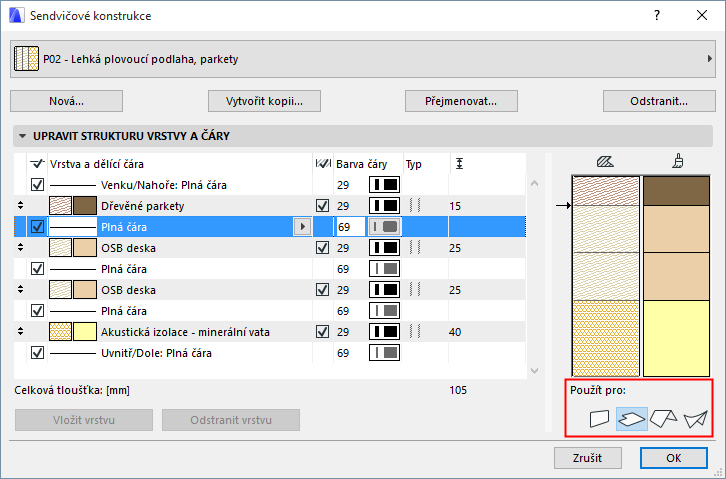Uncheck Venku/Nahoře: Plná čára checkbox

tap(37, 185)
